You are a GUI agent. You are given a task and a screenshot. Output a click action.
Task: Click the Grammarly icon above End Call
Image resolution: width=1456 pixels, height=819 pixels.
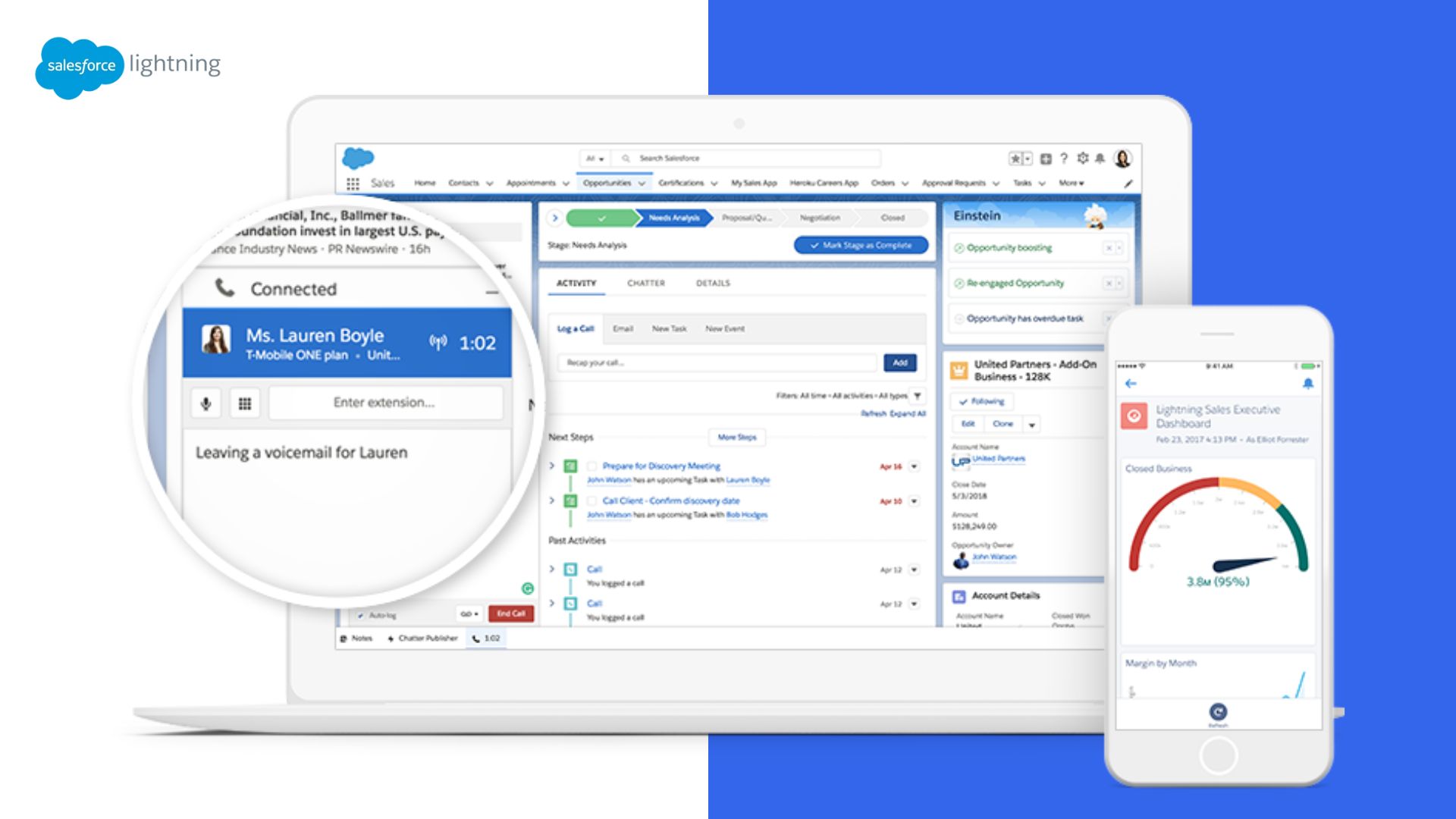(528, 588)
